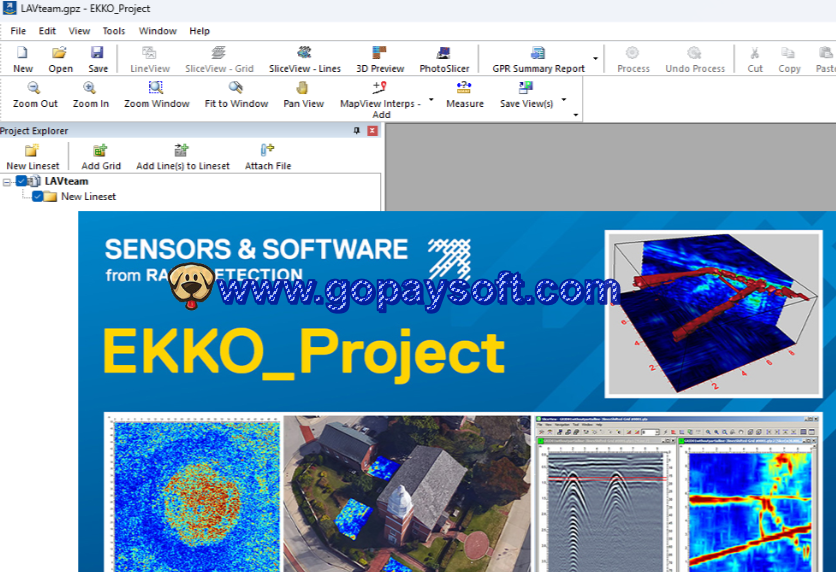Collapse the LAVteam tree node
The width and height of the screenshot is (836, 572).
click(6, 182)
